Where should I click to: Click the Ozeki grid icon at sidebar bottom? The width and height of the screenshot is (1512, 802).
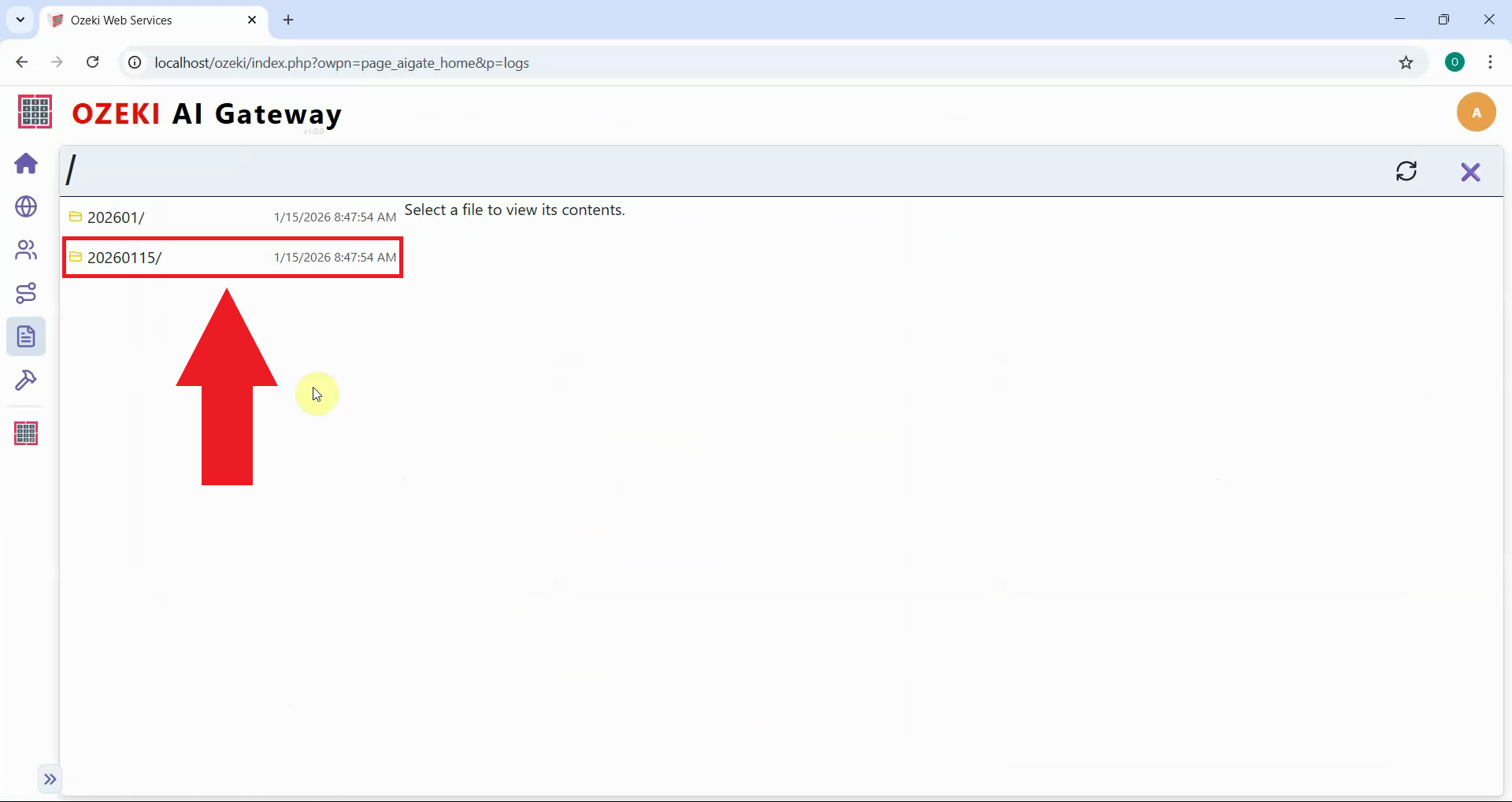[x=26, y=433]
